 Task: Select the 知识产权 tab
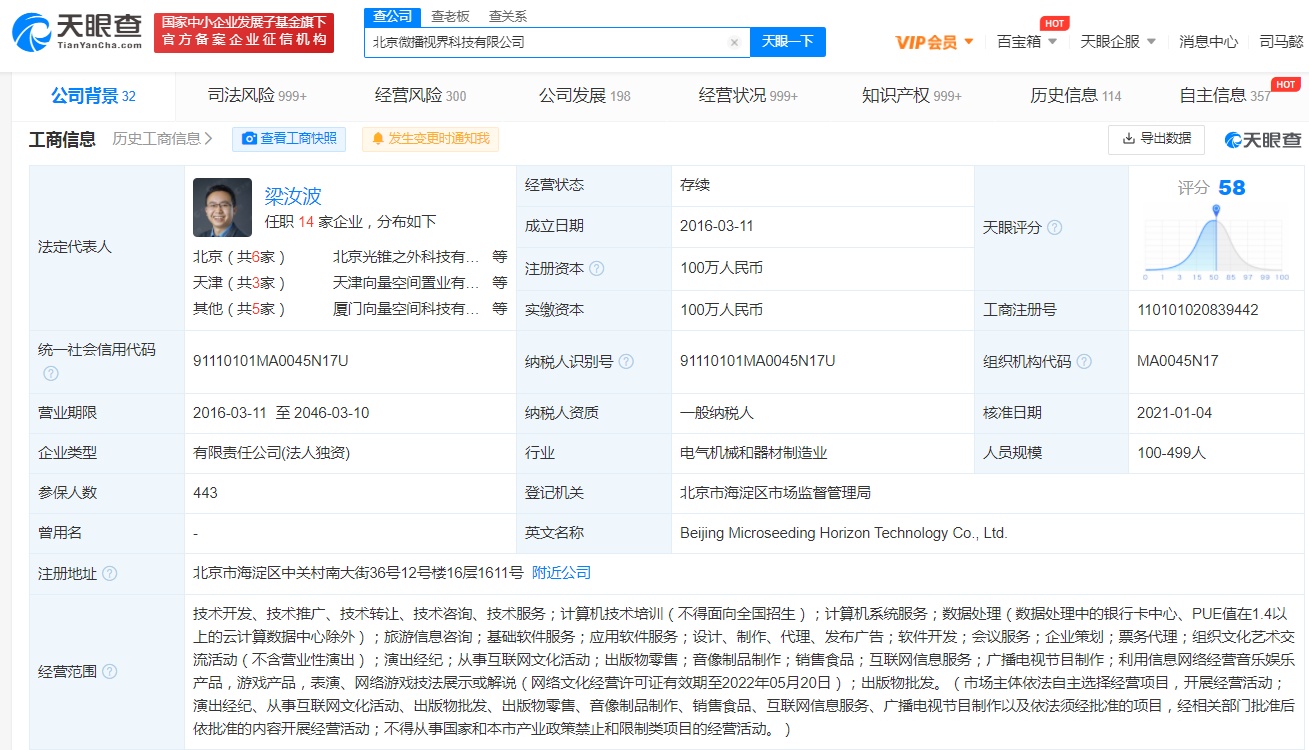[911, 96]
